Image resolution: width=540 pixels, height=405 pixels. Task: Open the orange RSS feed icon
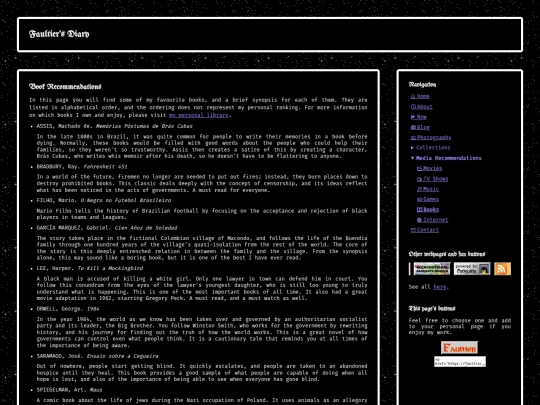502,269
